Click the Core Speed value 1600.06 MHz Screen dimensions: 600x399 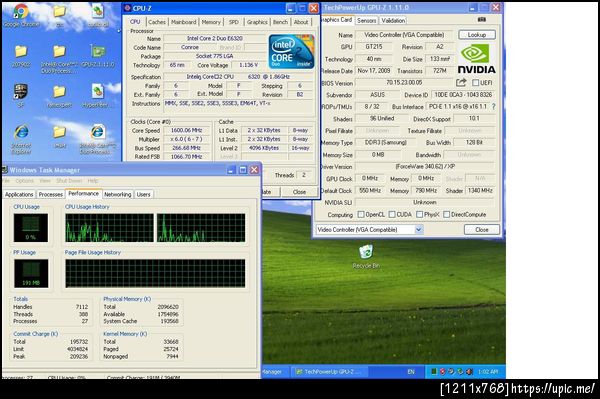(186, 130)
